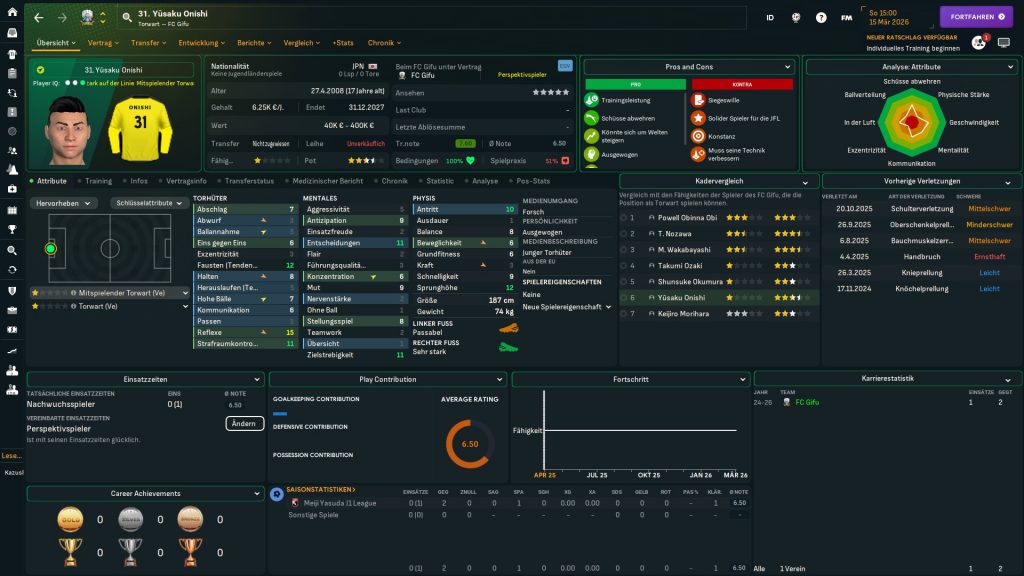Screen dimensions: 1024x576
Task: Select the Training radio tab
Action: [97, 181]
